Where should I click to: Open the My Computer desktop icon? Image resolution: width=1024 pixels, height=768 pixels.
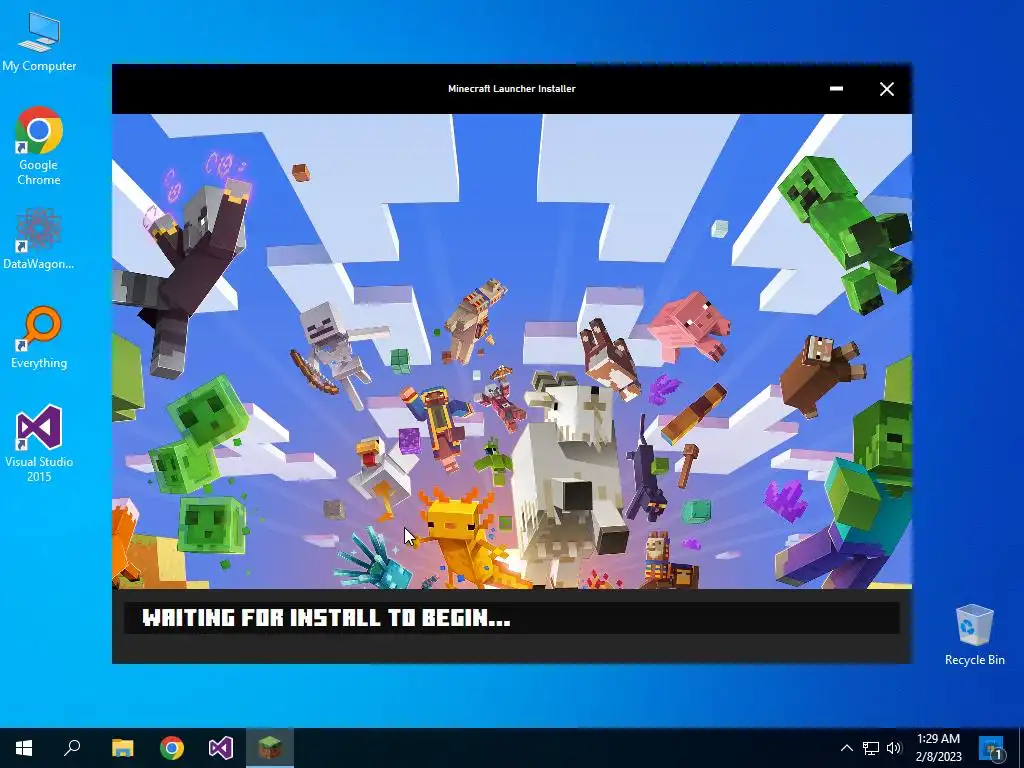39,42
